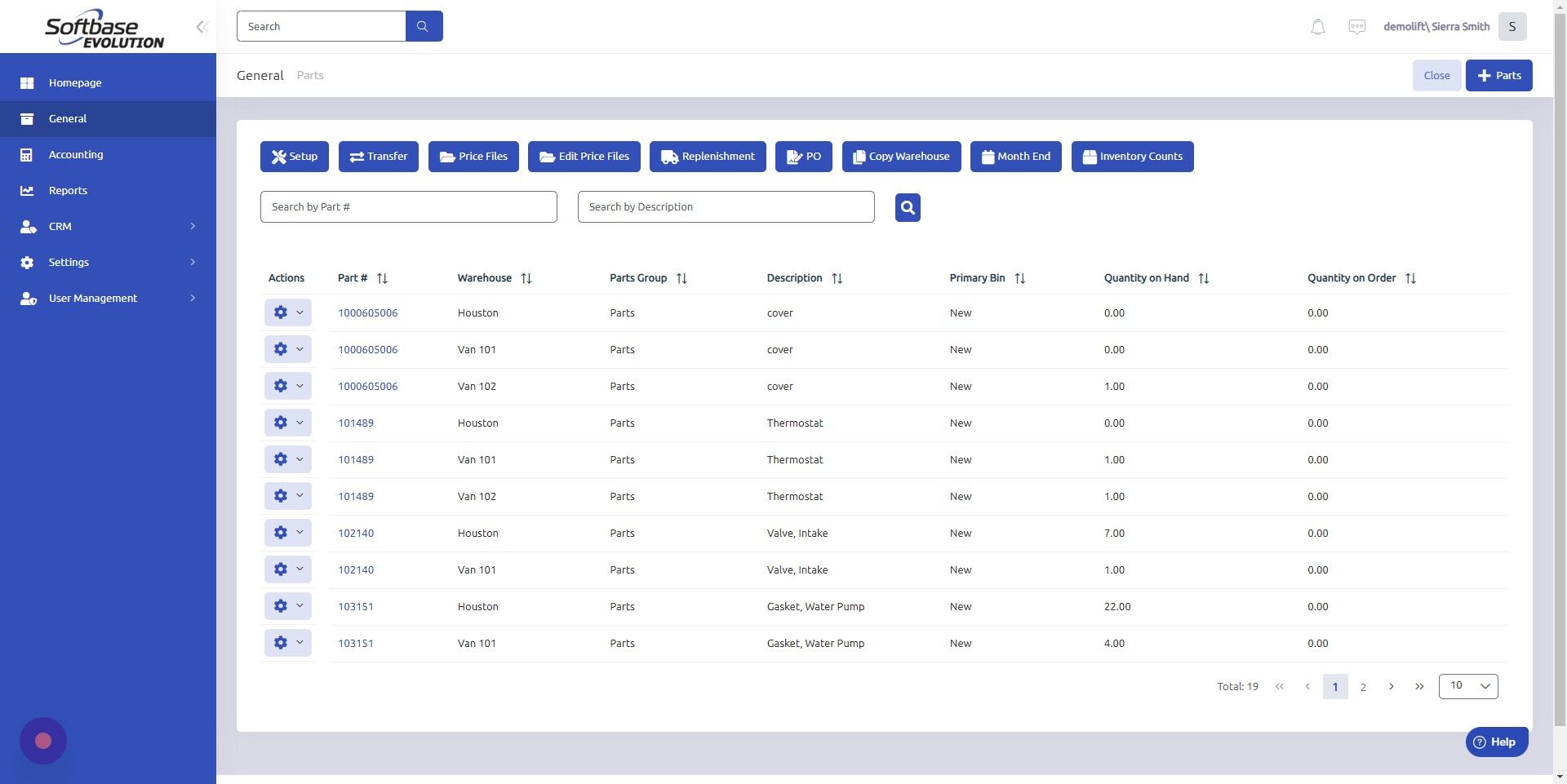Open the PO tool
Image resolution: width=1567 pixels, height=784 pixels.
(x=803, y=156)
